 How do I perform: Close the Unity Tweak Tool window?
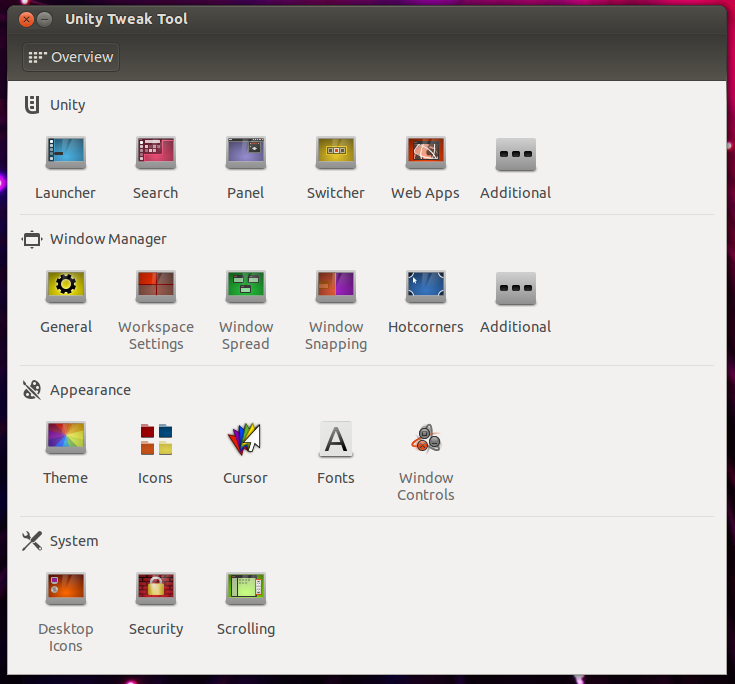26,19
